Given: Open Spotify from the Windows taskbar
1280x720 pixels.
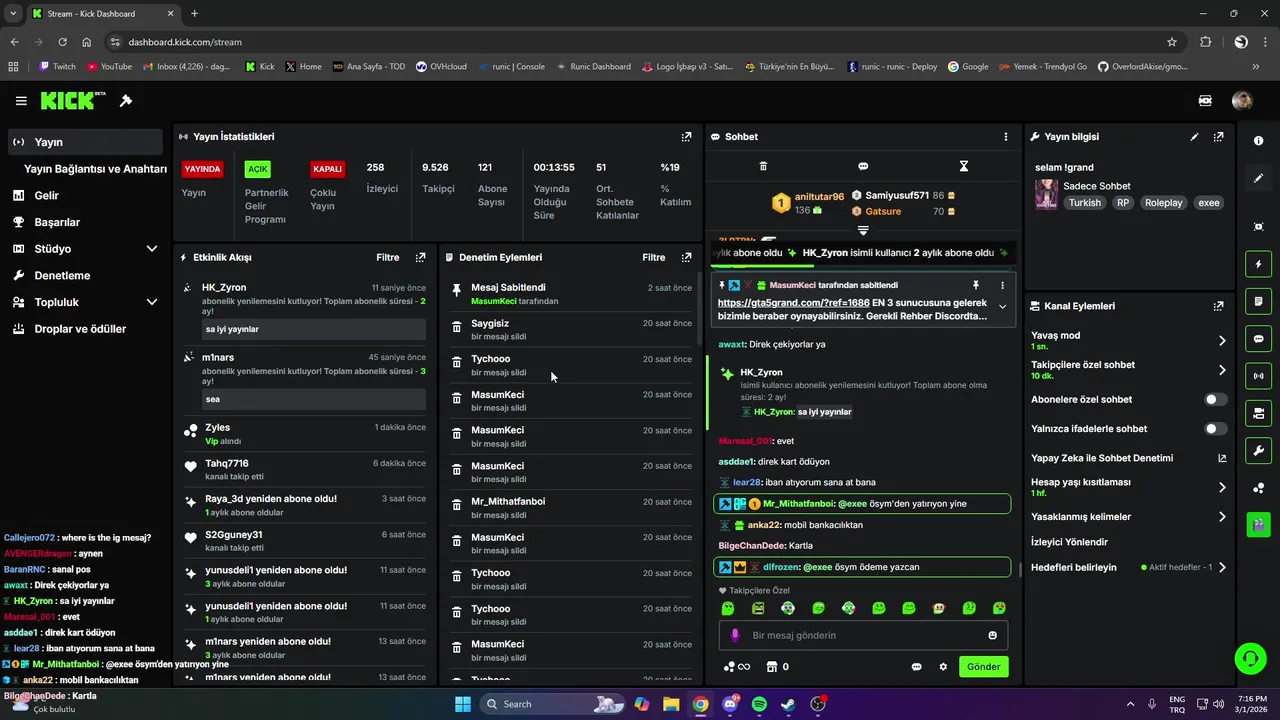Looking at the screenshot, I should click(x=759, y=704).
